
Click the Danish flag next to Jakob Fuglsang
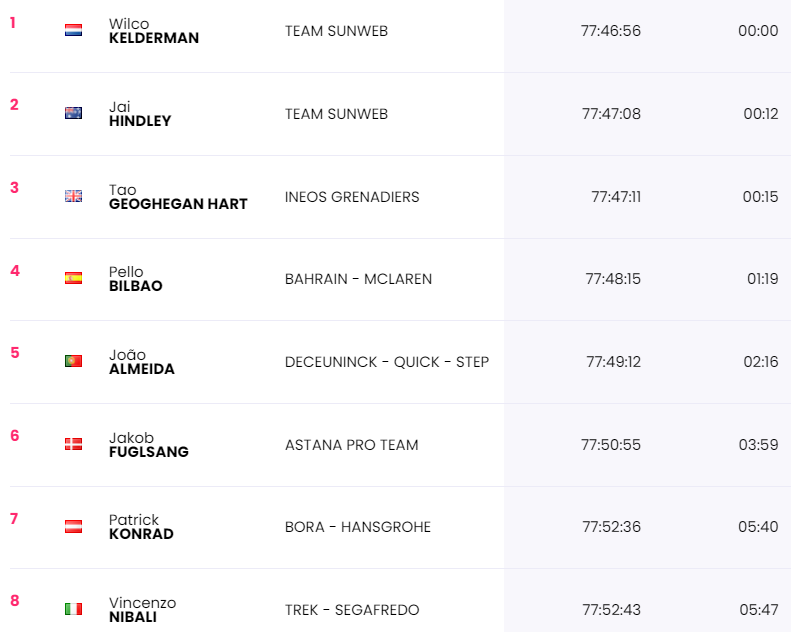coord(73,444)
